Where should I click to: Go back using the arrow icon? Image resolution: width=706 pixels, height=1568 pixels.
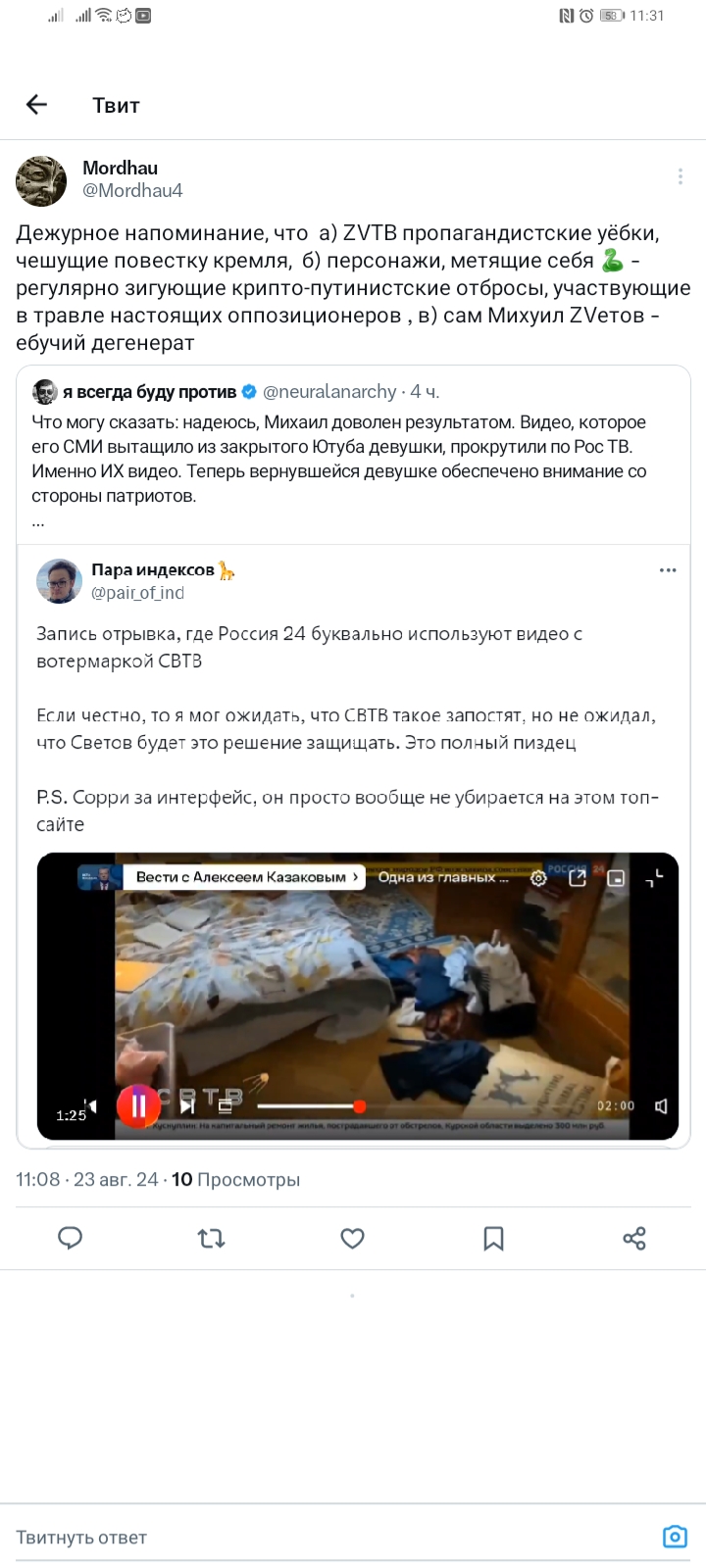click(x=36, y=105)
